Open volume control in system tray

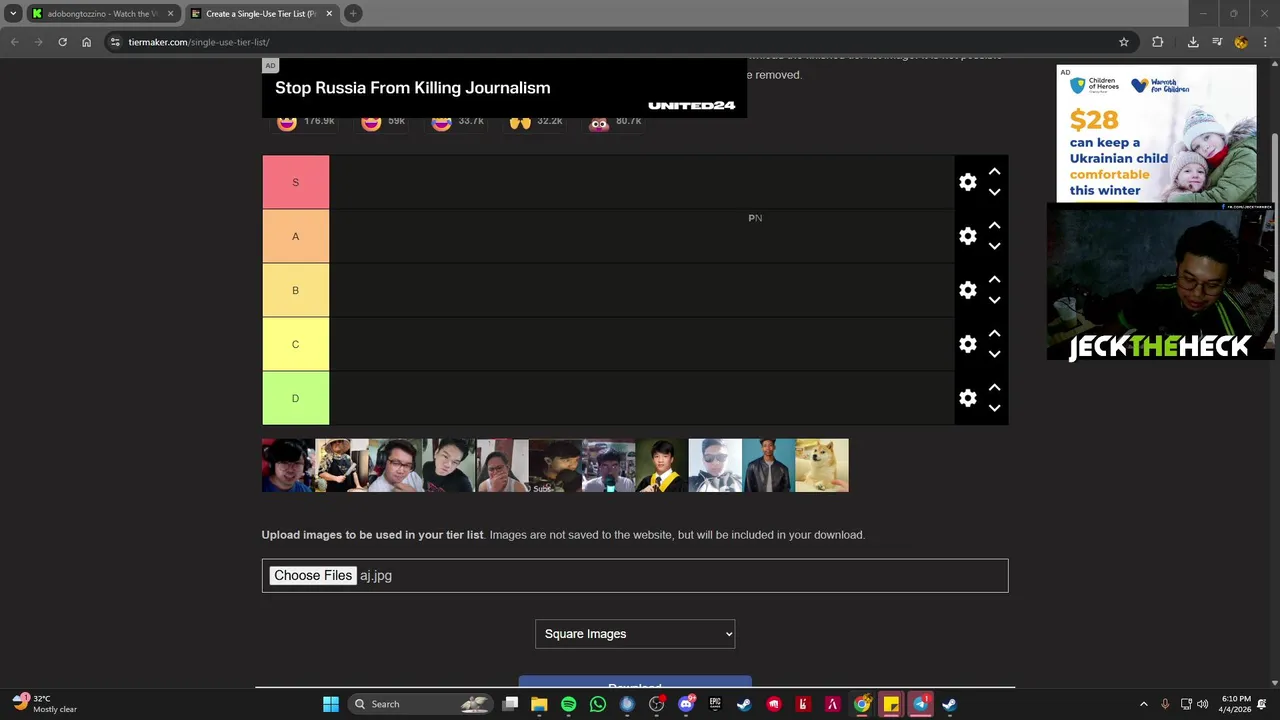point(1202,704)
